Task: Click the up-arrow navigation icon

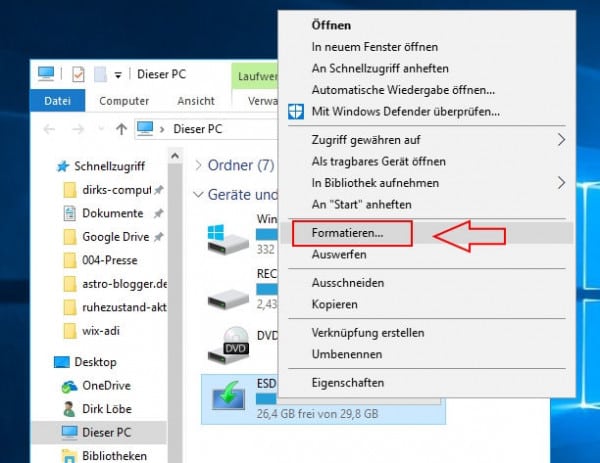Action: coord(121,128)
